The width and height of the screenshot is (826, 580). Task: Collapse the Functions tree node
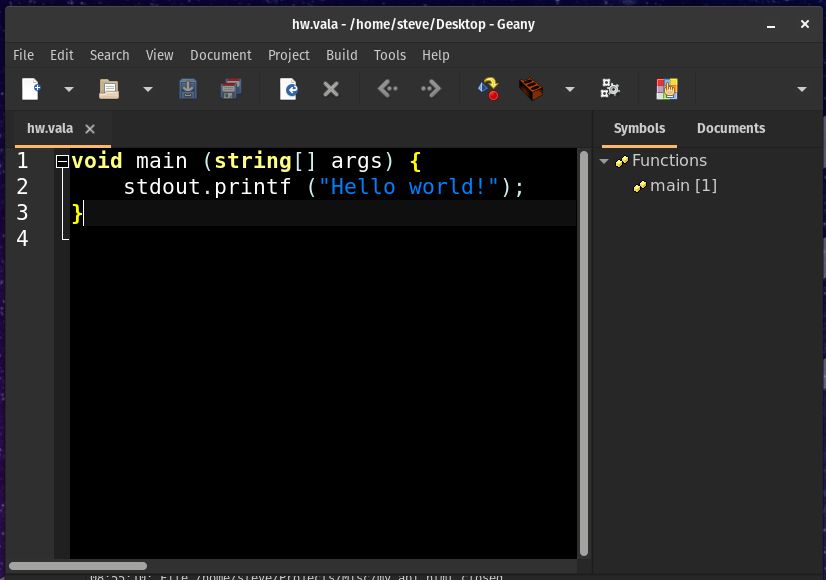tap(604, 161)
